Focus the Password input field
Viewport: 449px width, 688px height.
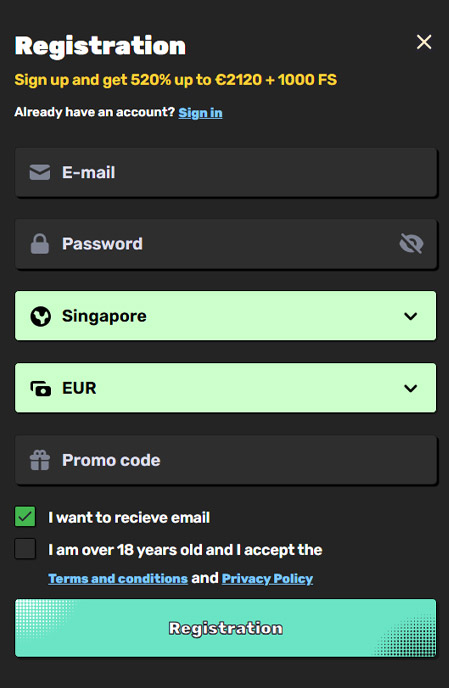point(226,244)
